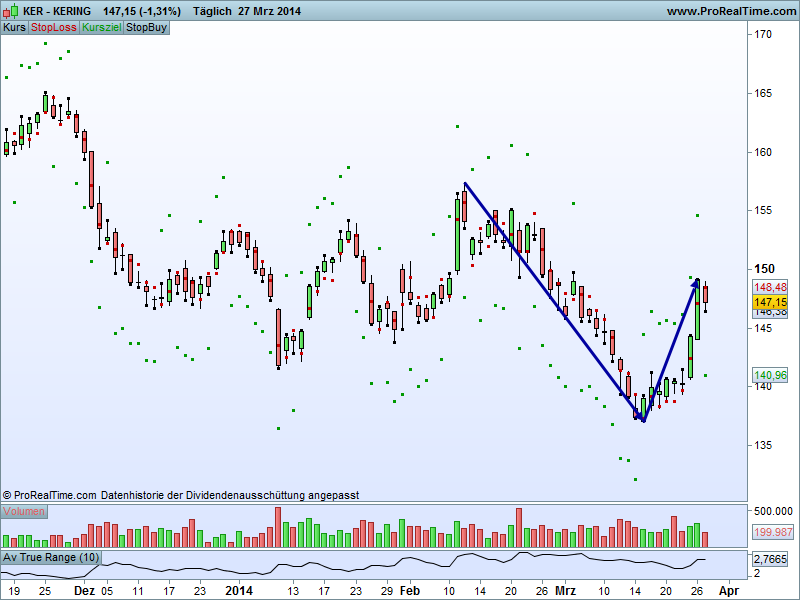Click the green 140,96 price tag

pos(770,376)
